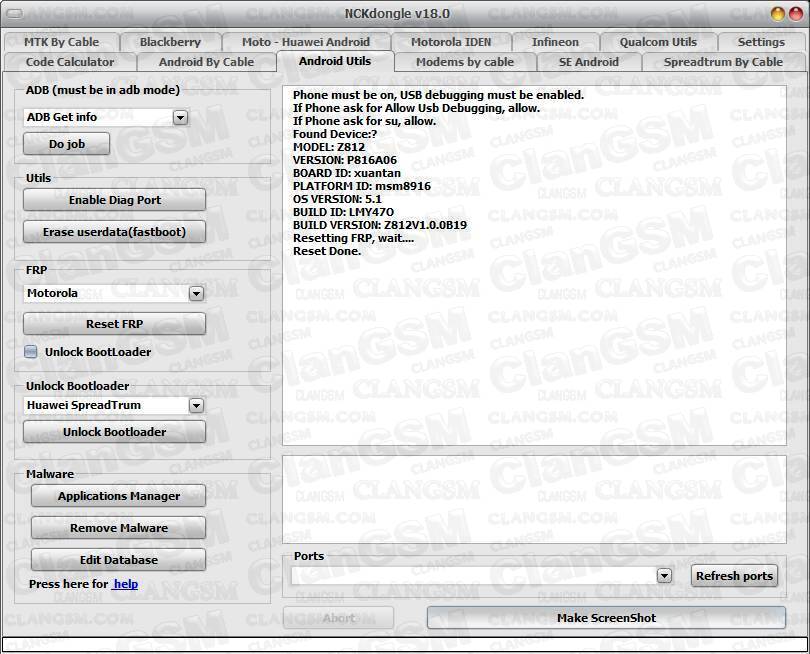810x654 pixels.
Task: Switch to the Blackberry tab
Action: pyautogui.click(x=170, y=42)
